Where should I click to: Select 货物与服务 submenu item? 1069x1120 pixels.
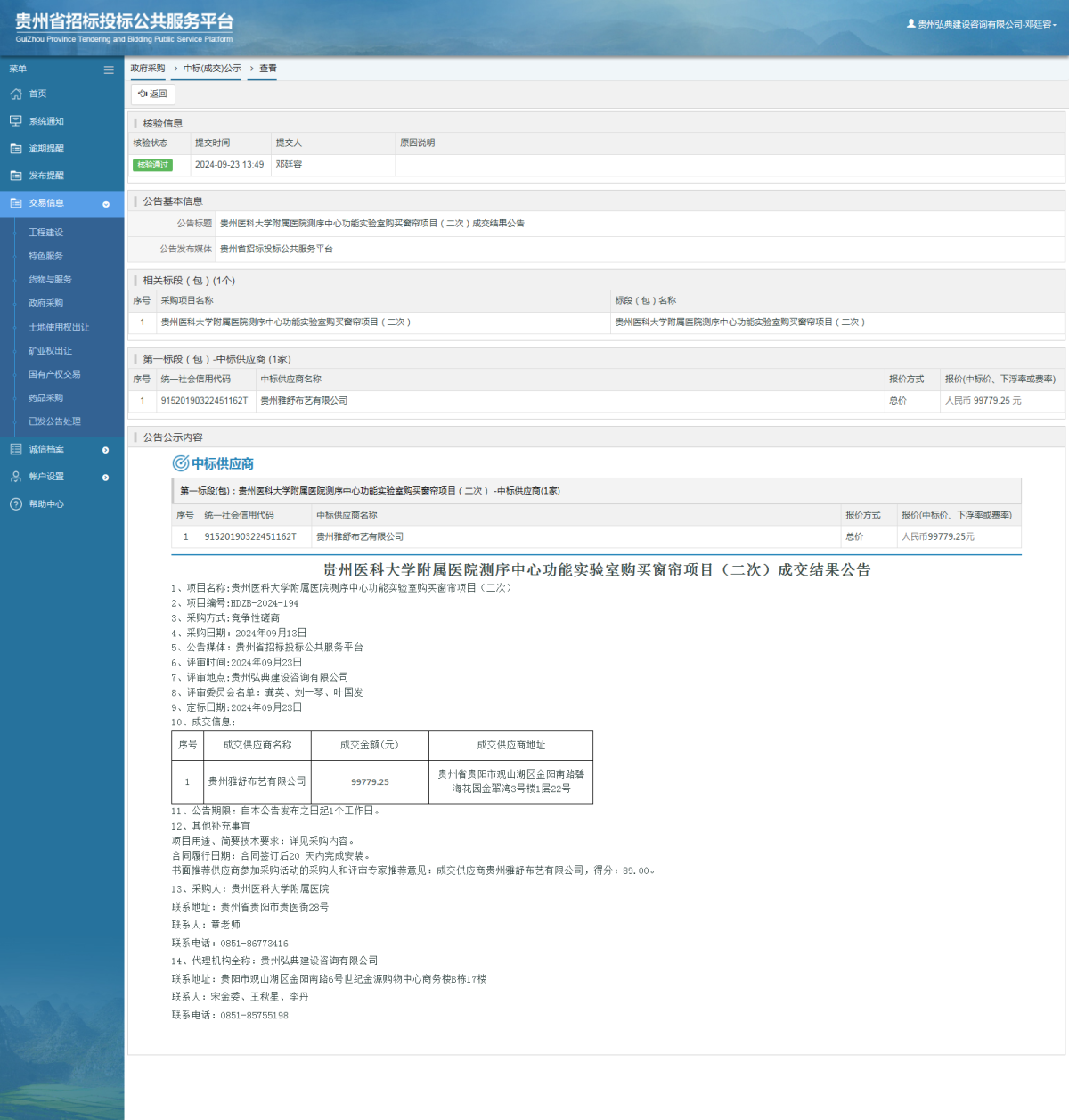[50, 280]
